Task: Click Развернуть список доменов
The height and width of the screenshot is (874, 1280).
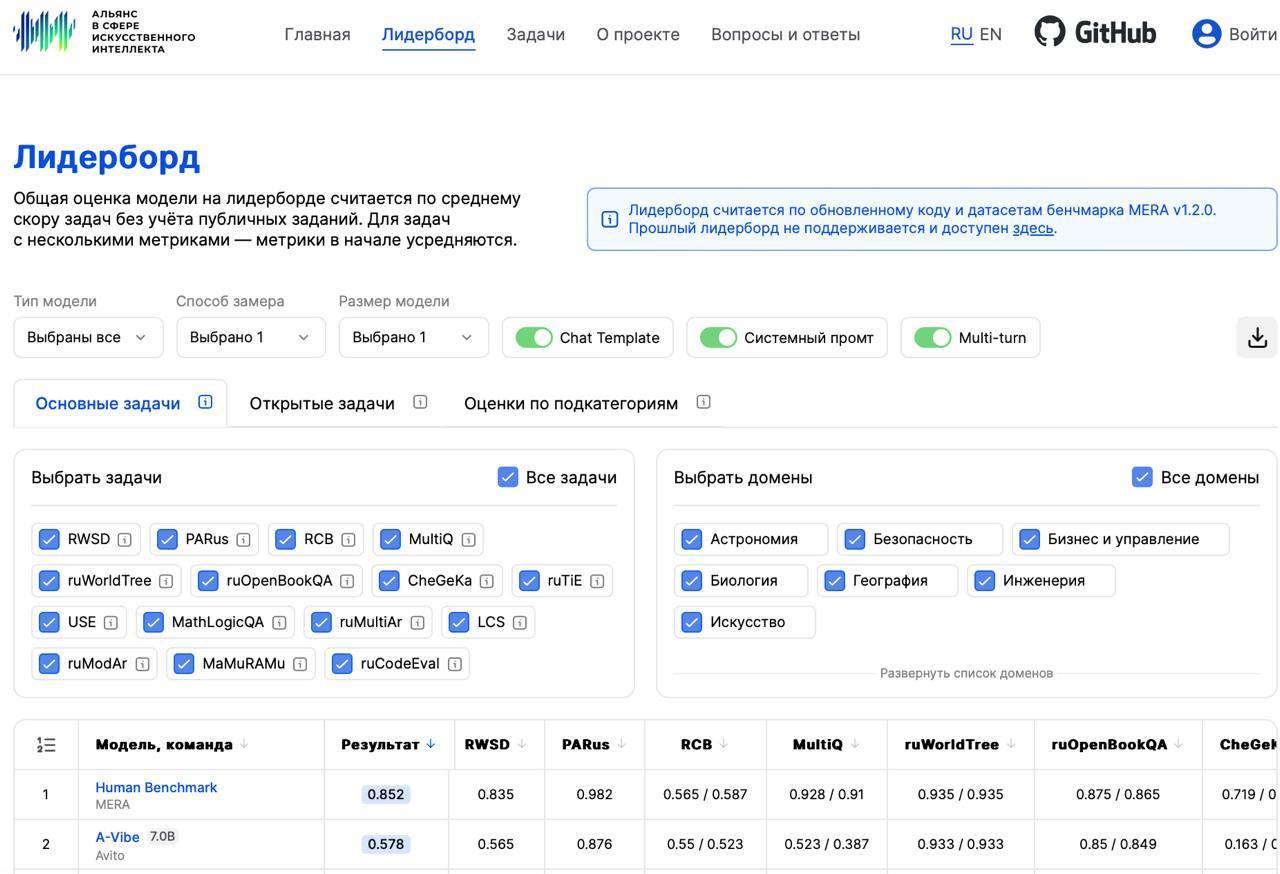Action: pos(968,672)
